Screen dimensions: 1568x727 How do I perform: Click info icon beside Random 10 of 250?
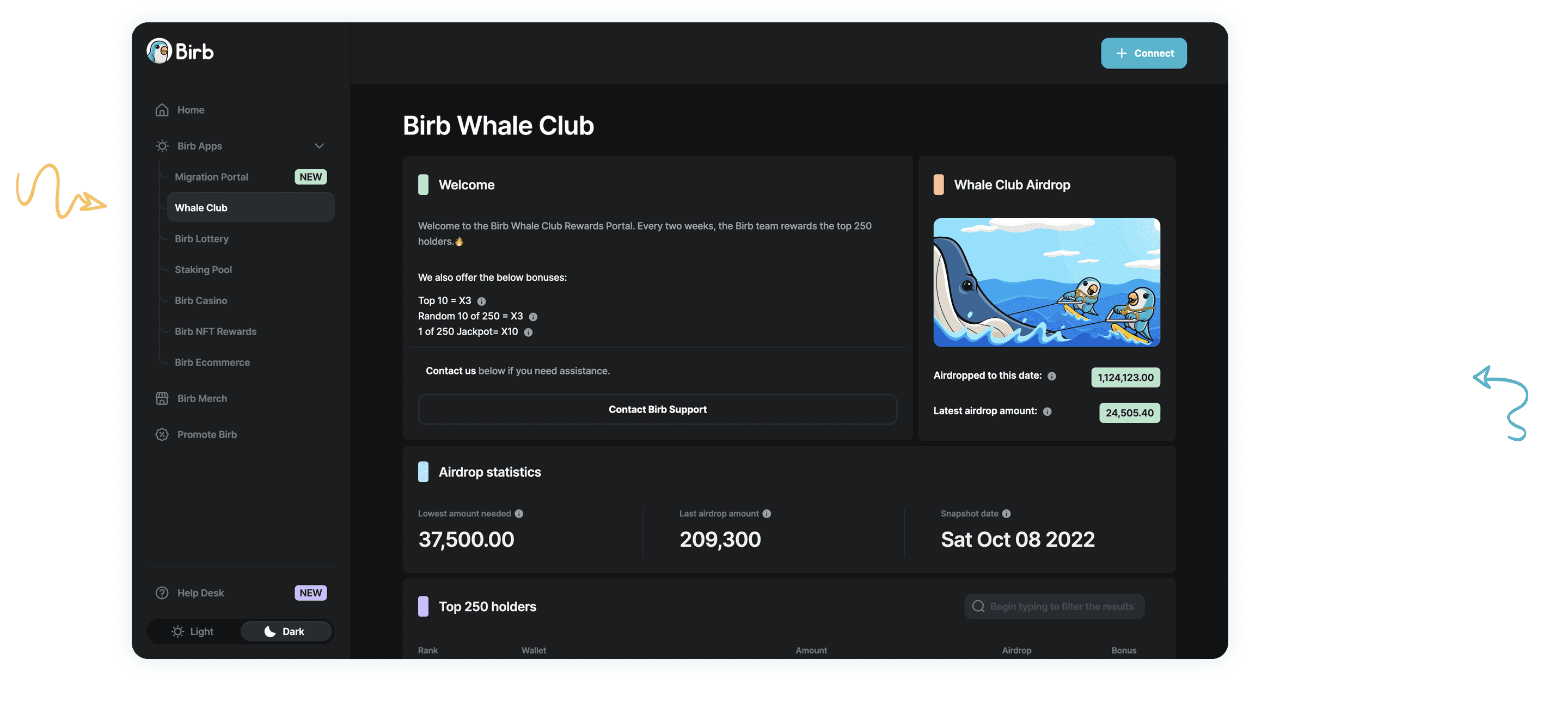(x=533, y=317)
